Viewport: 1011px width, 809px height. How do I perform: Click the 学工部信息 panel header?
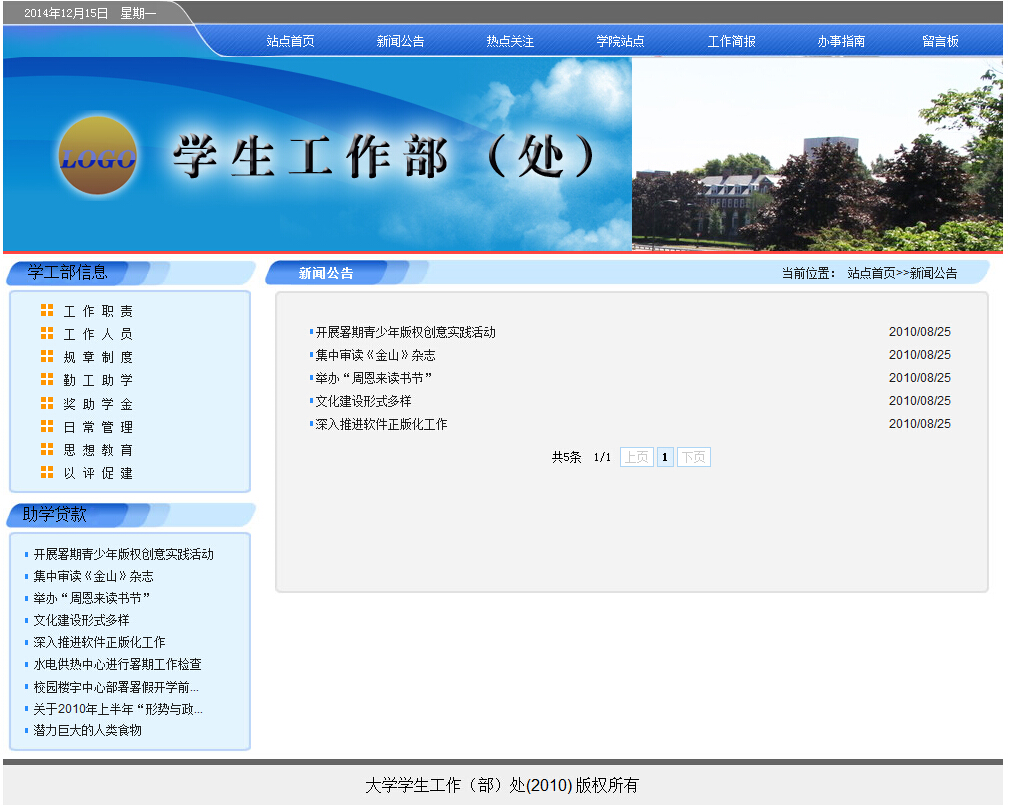click(67, 272)
